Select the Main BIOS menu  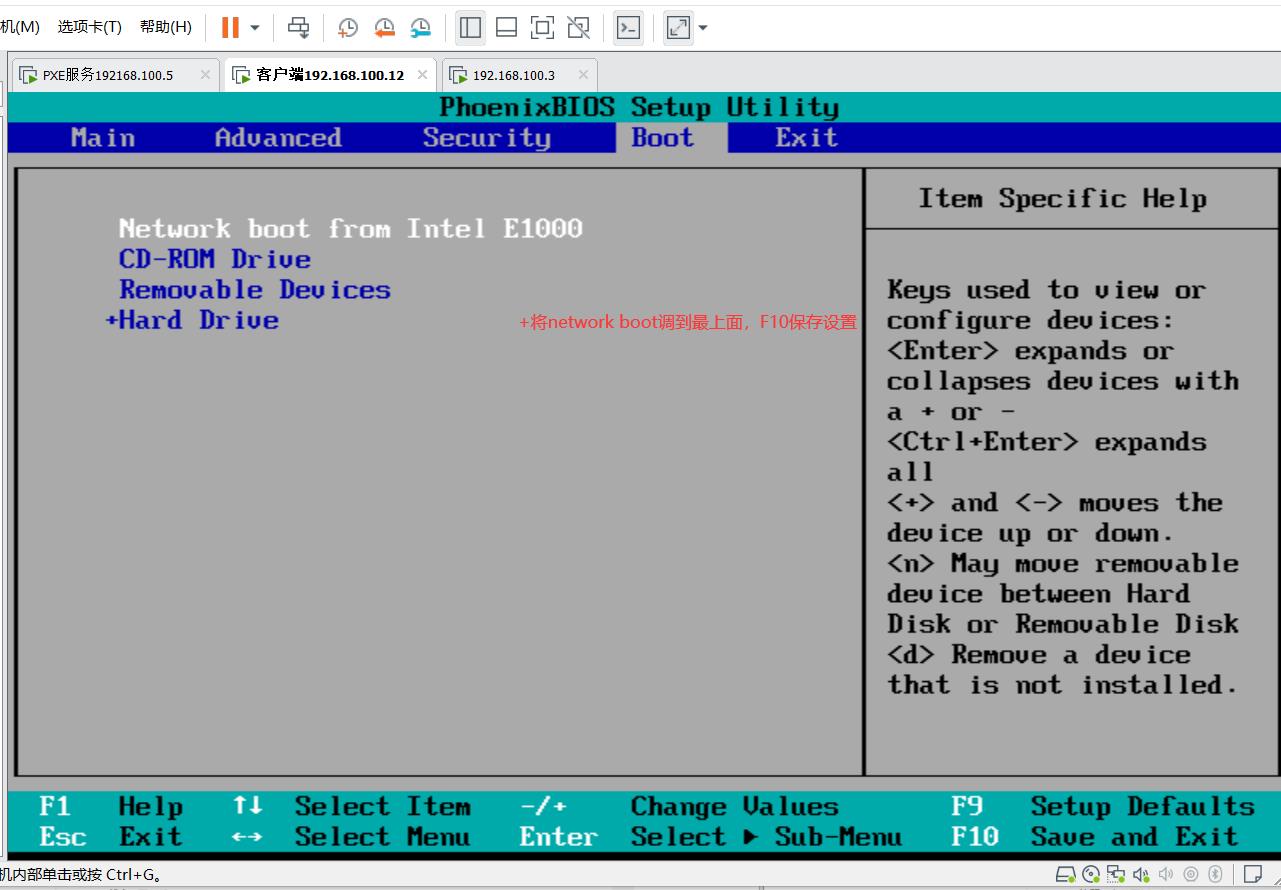pos(103,138)
